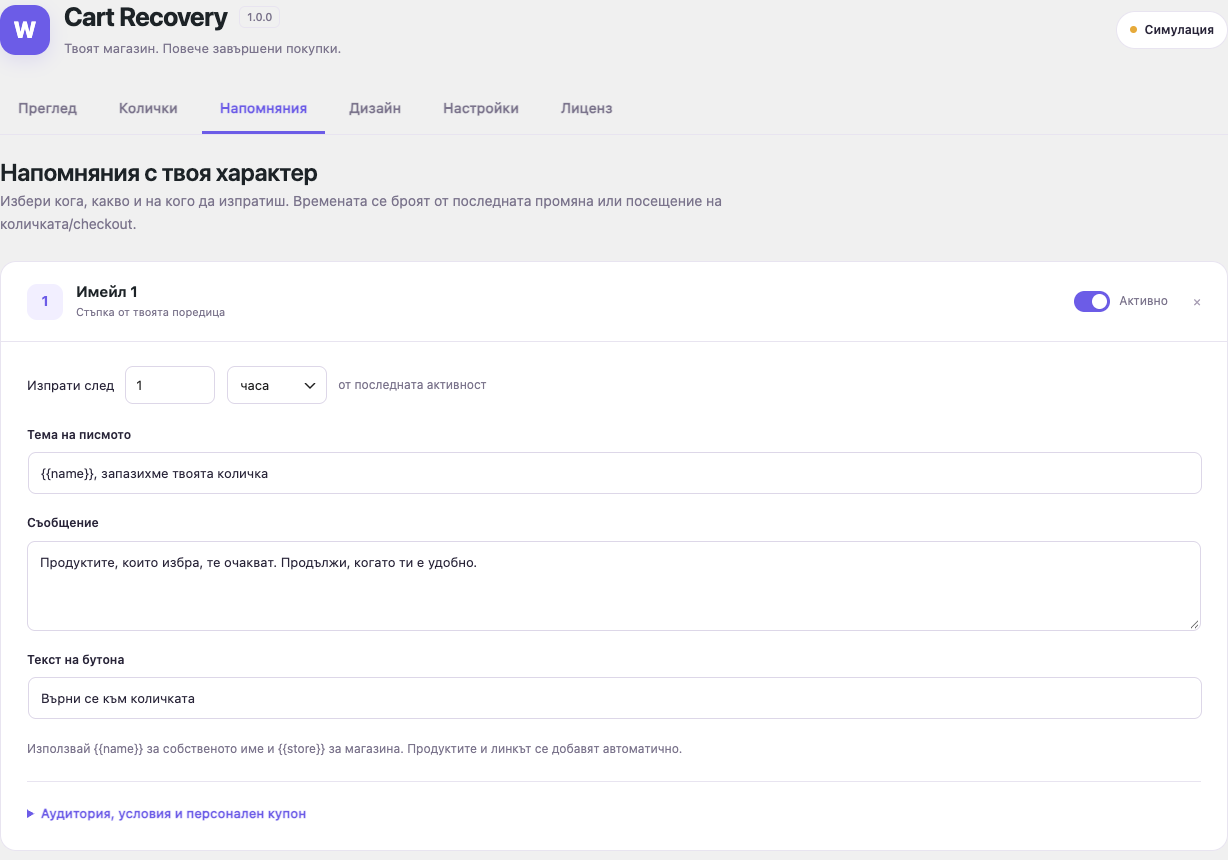Click into the Съобщение textarea
This screenshot has height=860, width=1228.
(614, 586)
